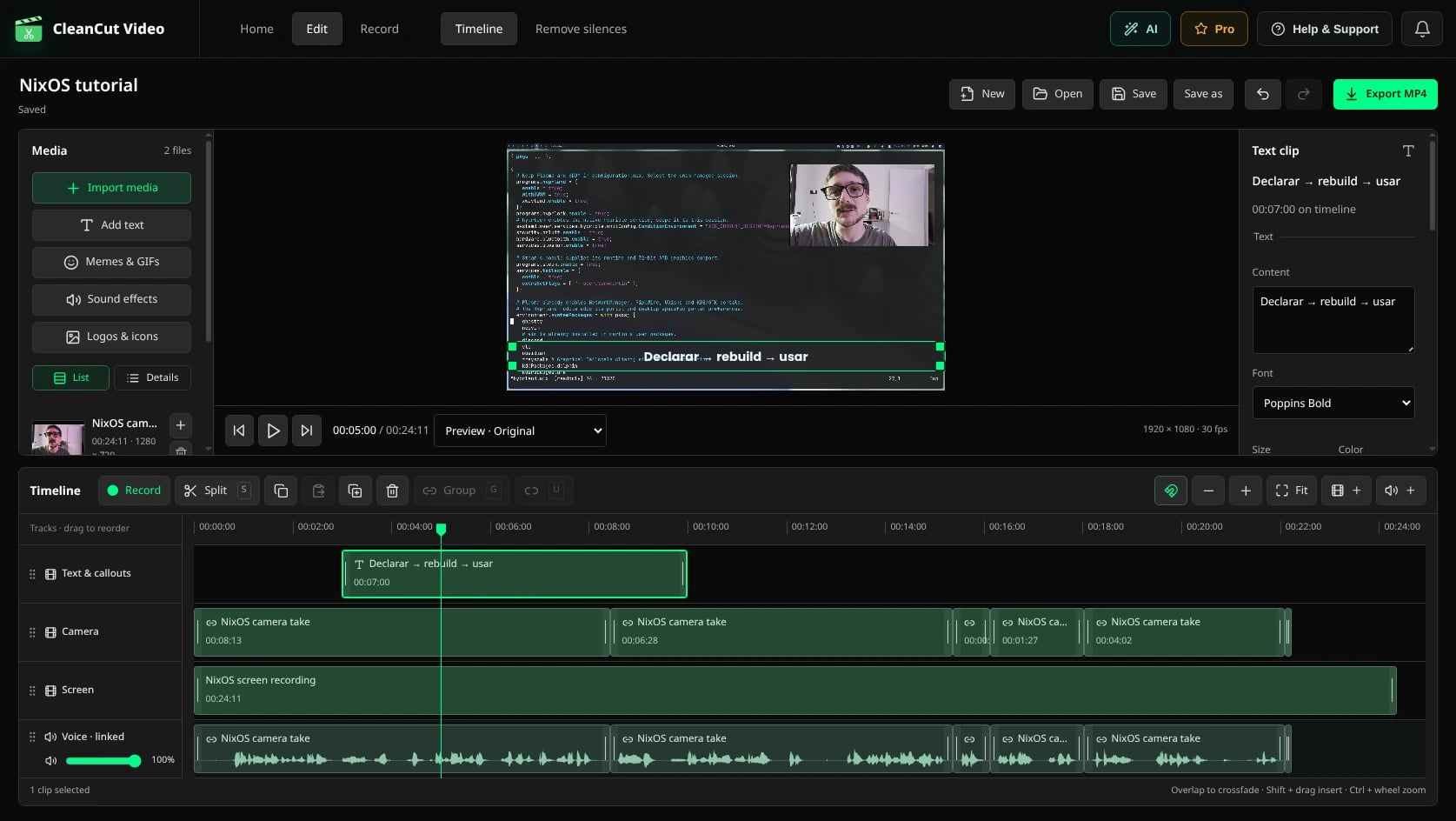Open the Record tab
Viewport: 1456px width, 821px height.
pyautogui.click(x=379, y=29)
